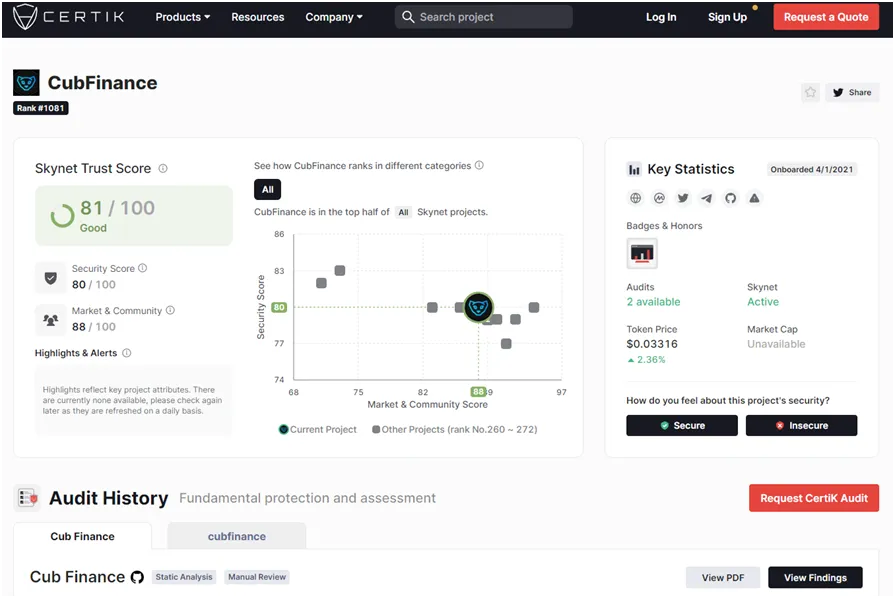Open the Log In link
This screenshot has width=895, height=598.
[661, 17]
